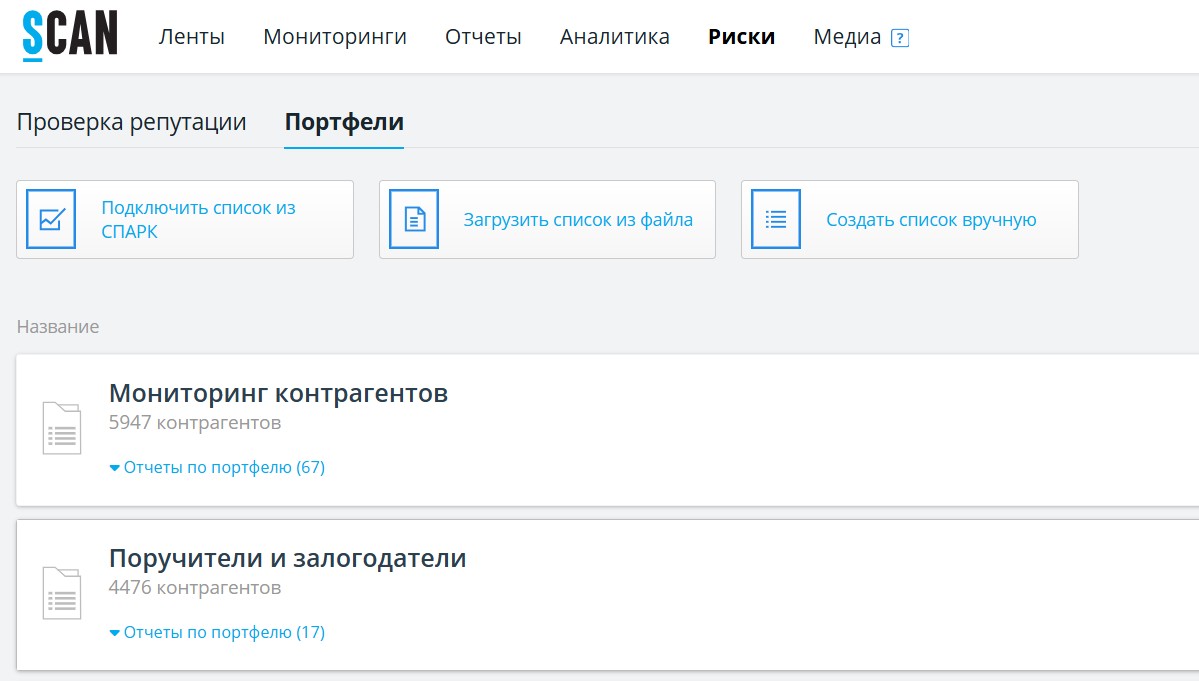The image size is (1199, 681).
Task: Click the SCAN logo
Action: (x=68, y=32)
